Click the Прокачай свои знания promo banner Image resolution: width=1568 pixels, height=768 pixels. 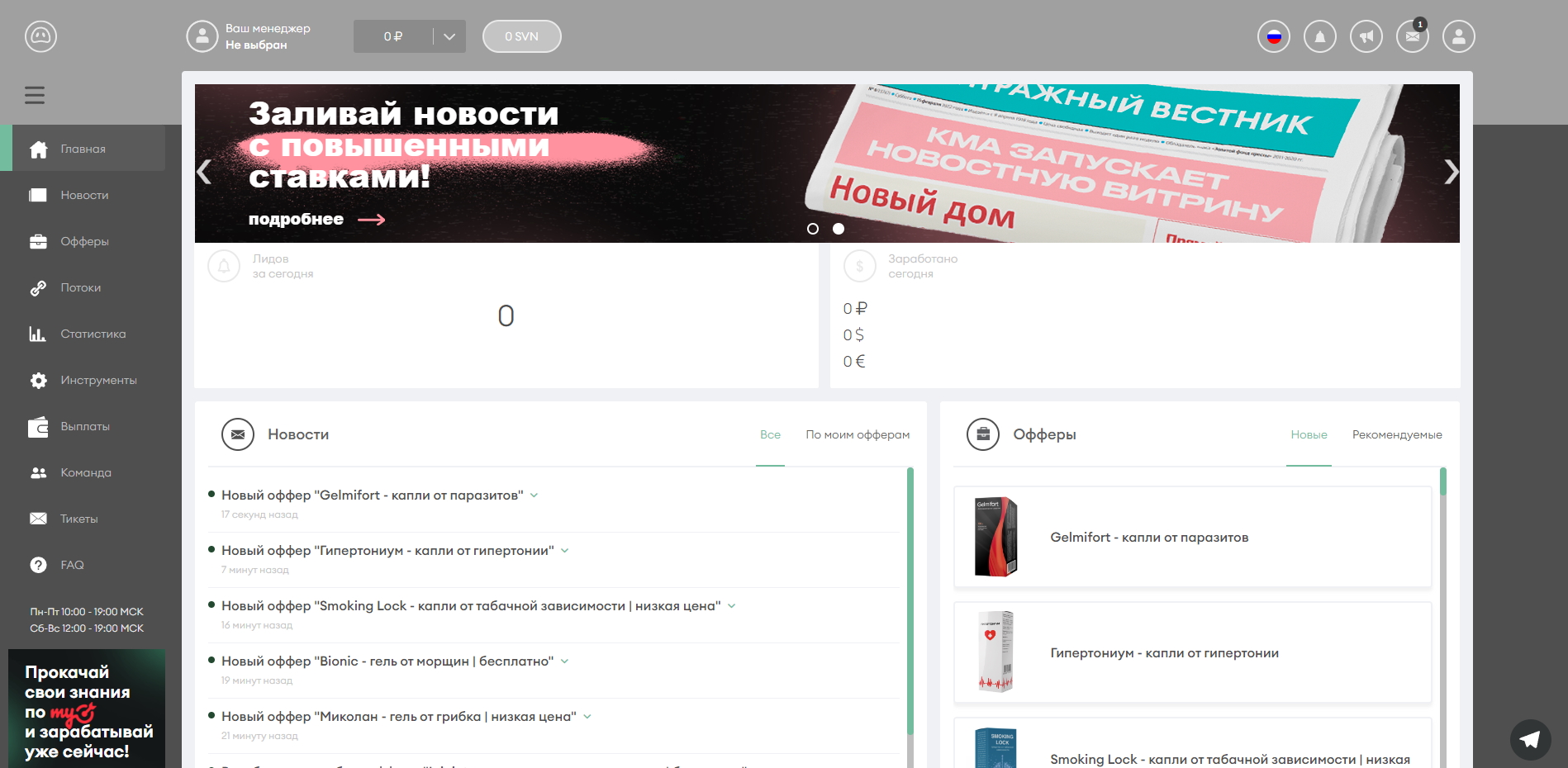tap(87, 709)
